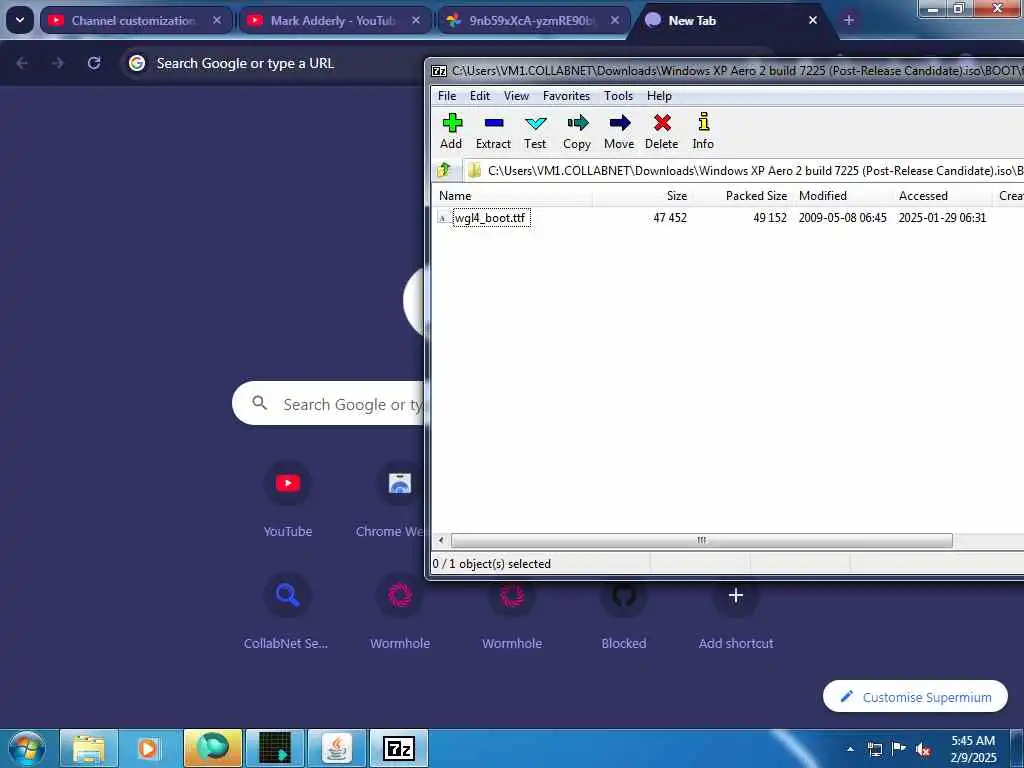1024x768 pixels.
Task: Click the muted volume tray icon
Action: click(x=923, y=749)
